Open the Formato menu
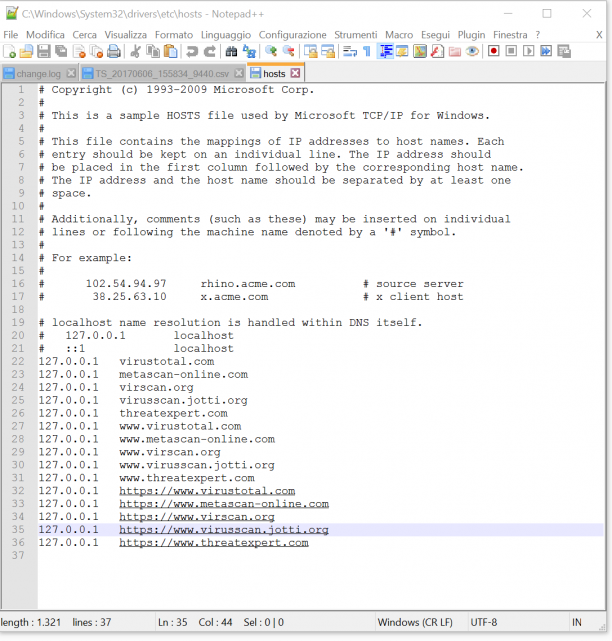 (x=174, y=35)
